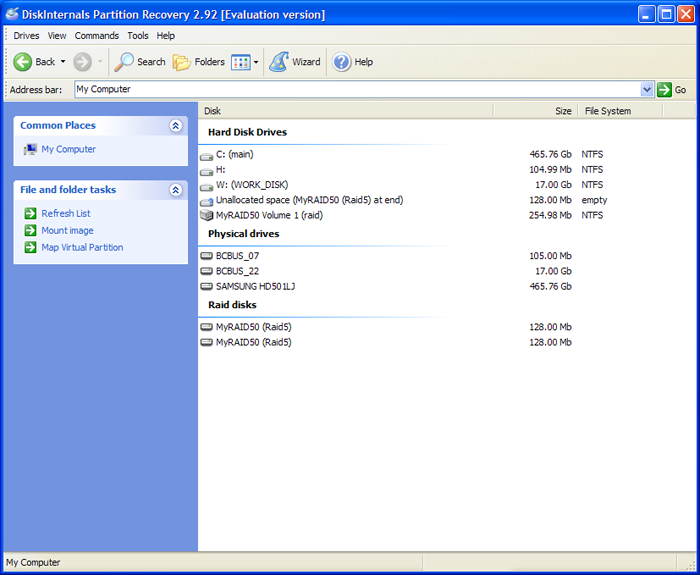This screenshot has height=575, width=700.
Task: Click the Wizard toolbar label
Action: click(x=306, y=62)
